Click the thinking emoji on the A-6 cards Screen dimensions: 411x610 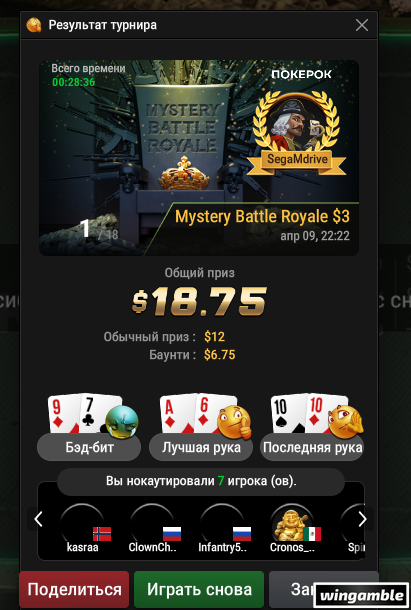click(x=234, y=422)
